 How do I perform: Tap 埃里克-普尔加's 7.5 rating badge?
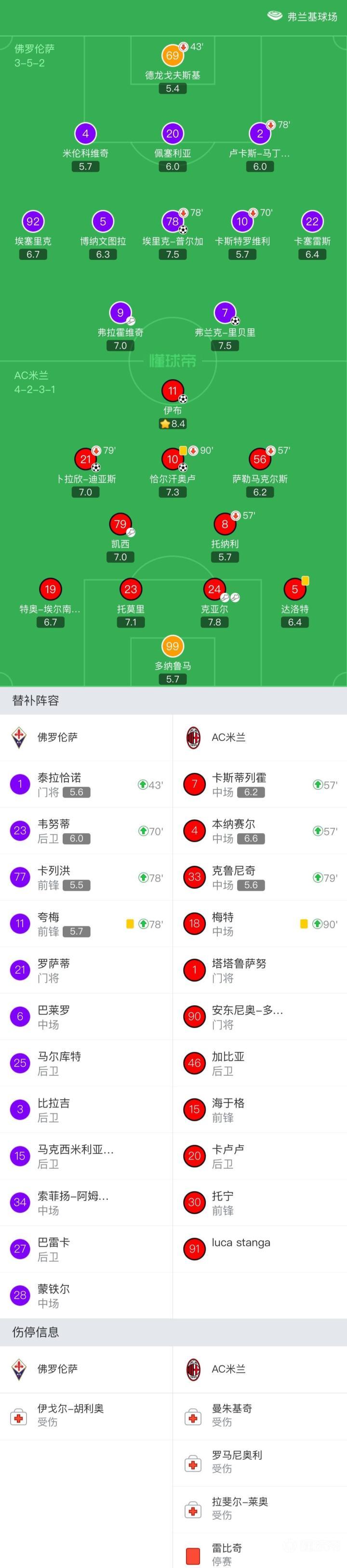[172, 254]
